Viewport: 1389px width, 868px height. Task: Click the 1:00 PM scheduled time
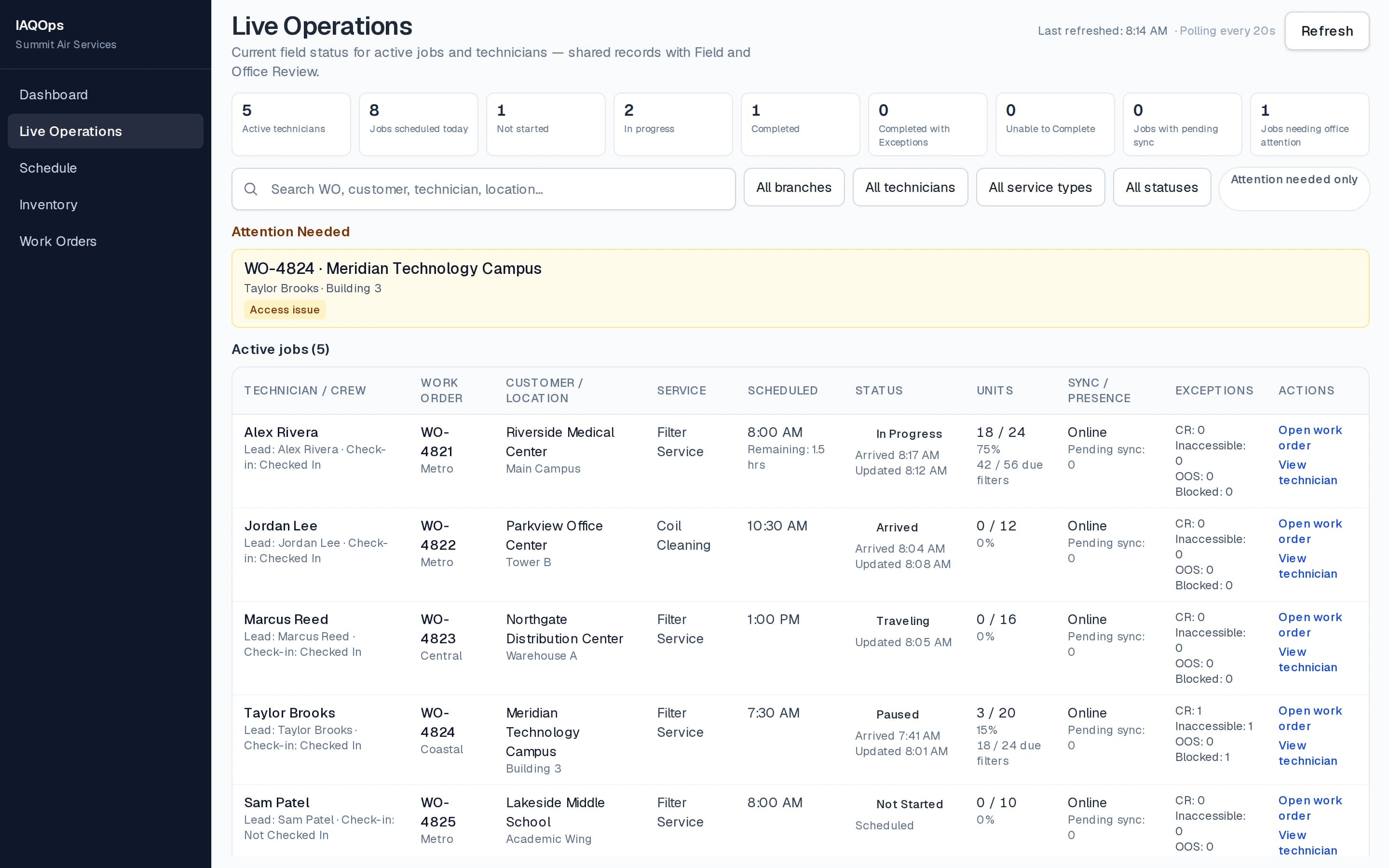pyautogui.click(x=773, y=620)
